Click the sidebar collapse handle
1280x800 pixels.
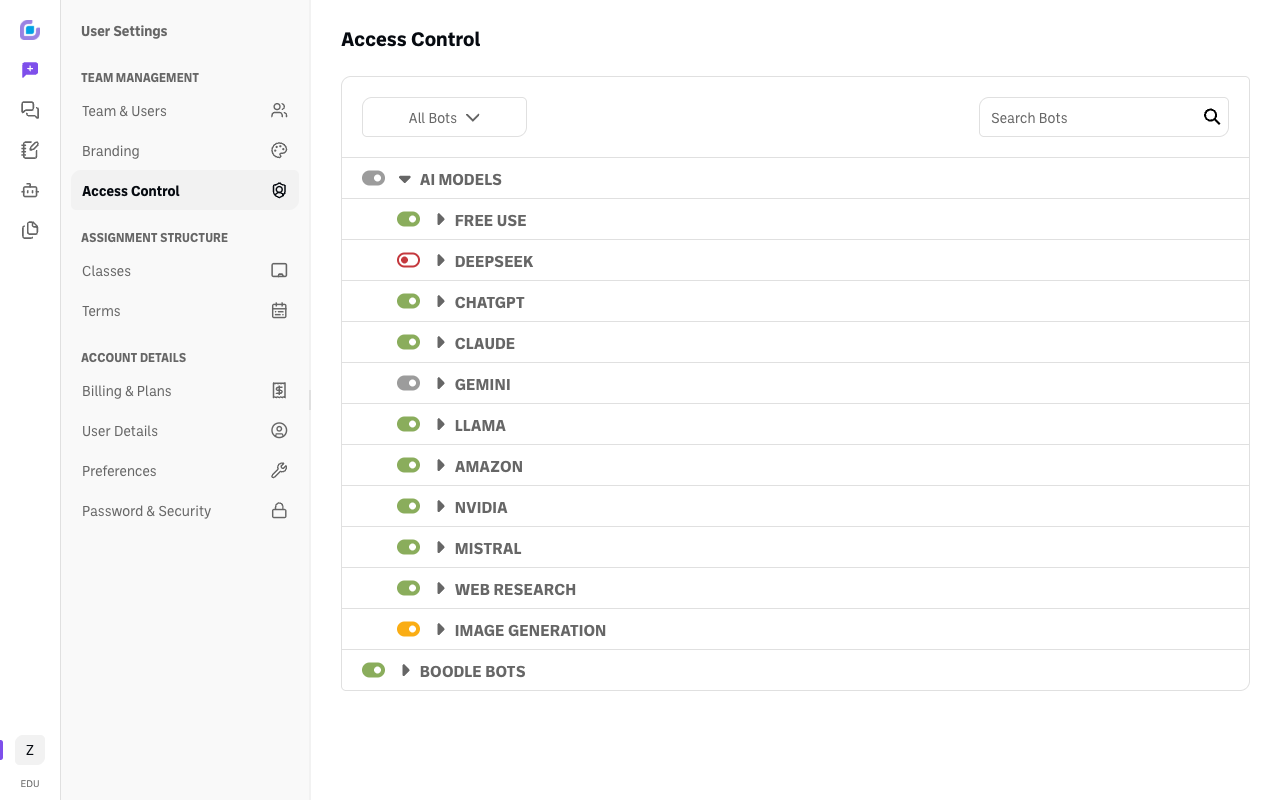pos(310,400)
